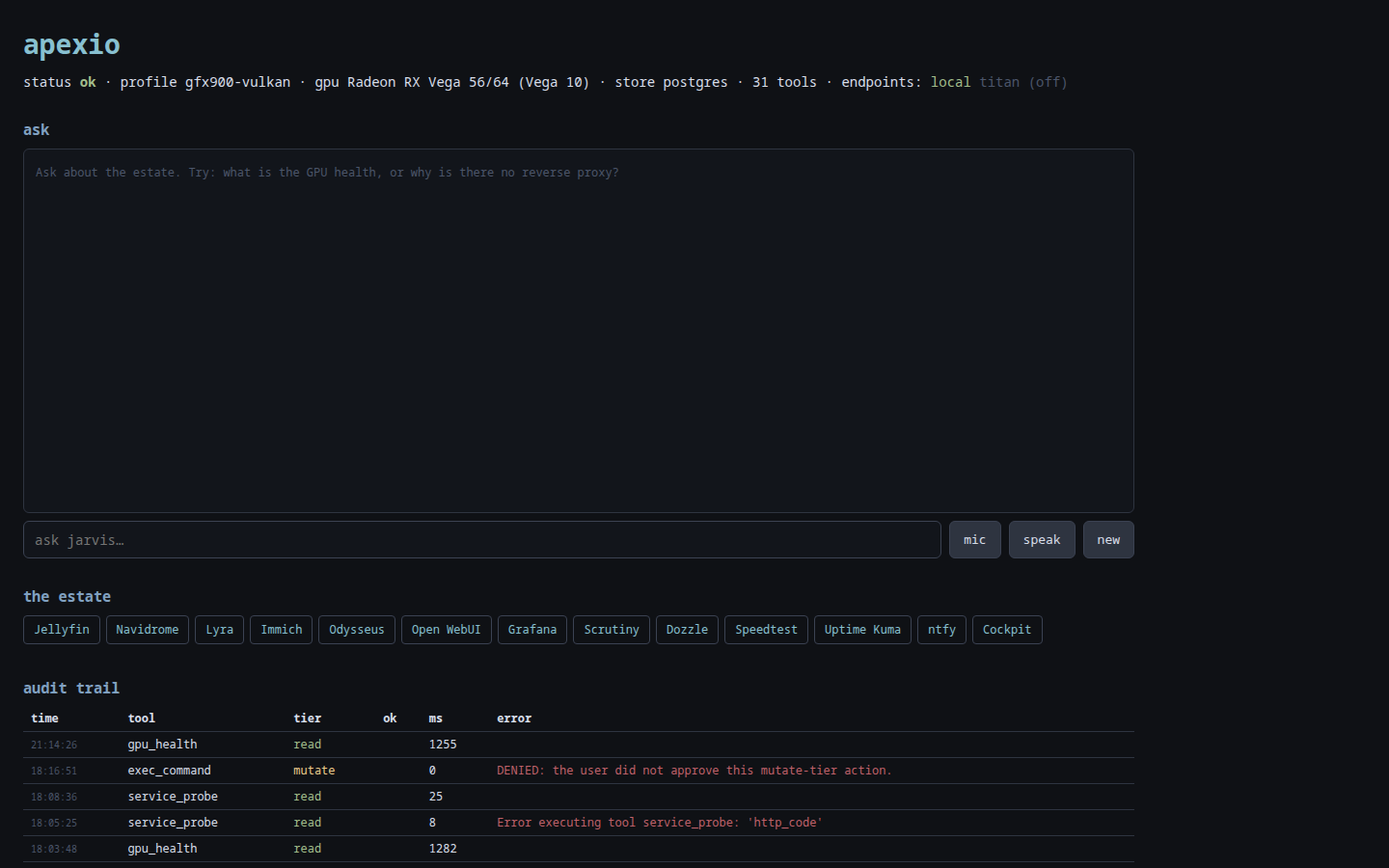Click inside the ask conversation area

579,331
